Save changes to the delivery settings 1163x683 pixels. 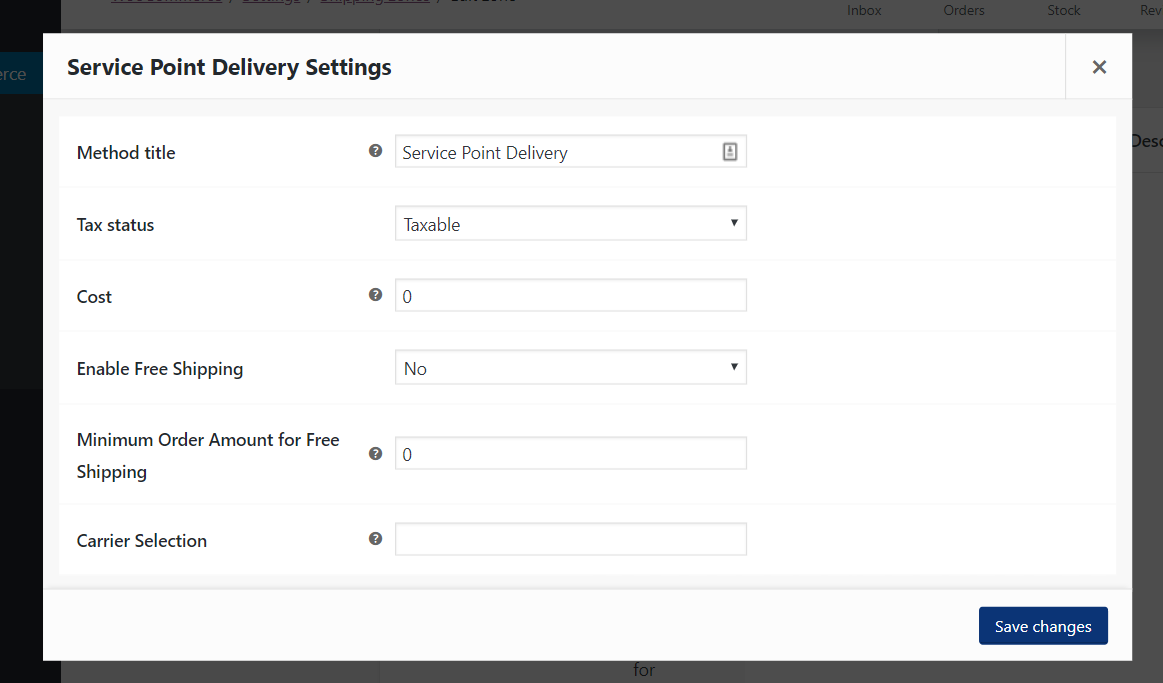tap(1043, 626)
